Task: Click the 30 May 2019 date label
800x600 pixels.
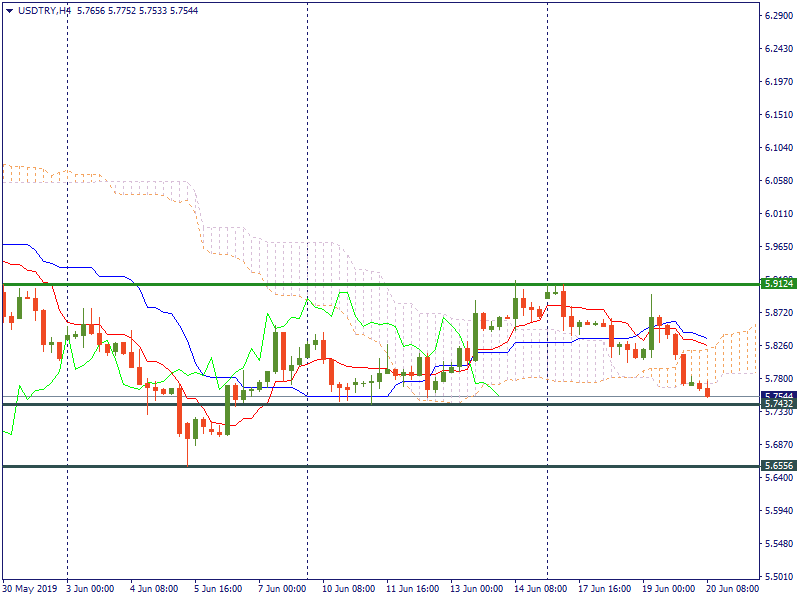Action: click(32, 588)
